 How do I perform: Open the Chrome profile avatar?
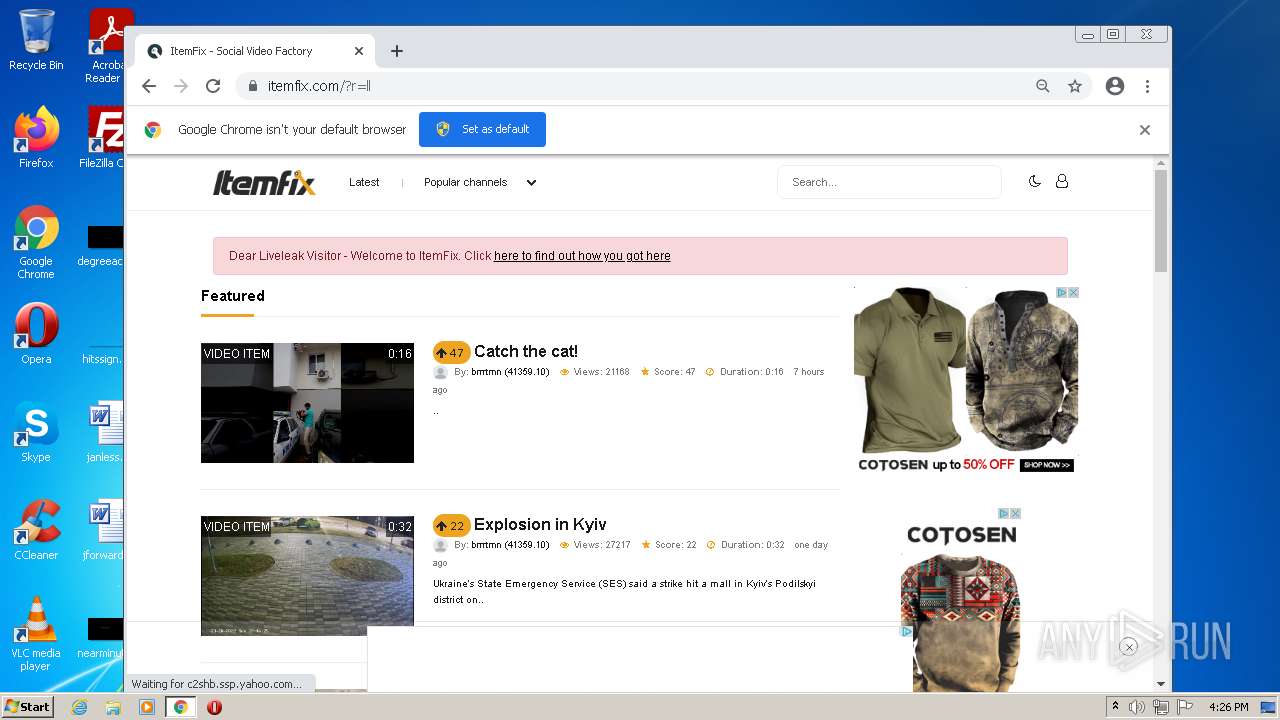point(1115,86)
